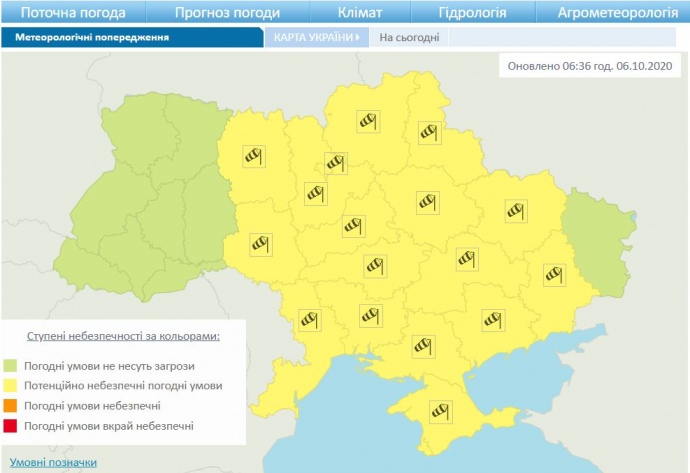The image size is (690, 473).
Task: Click the wind icon in Poltava region
Action: coord(429,202)
